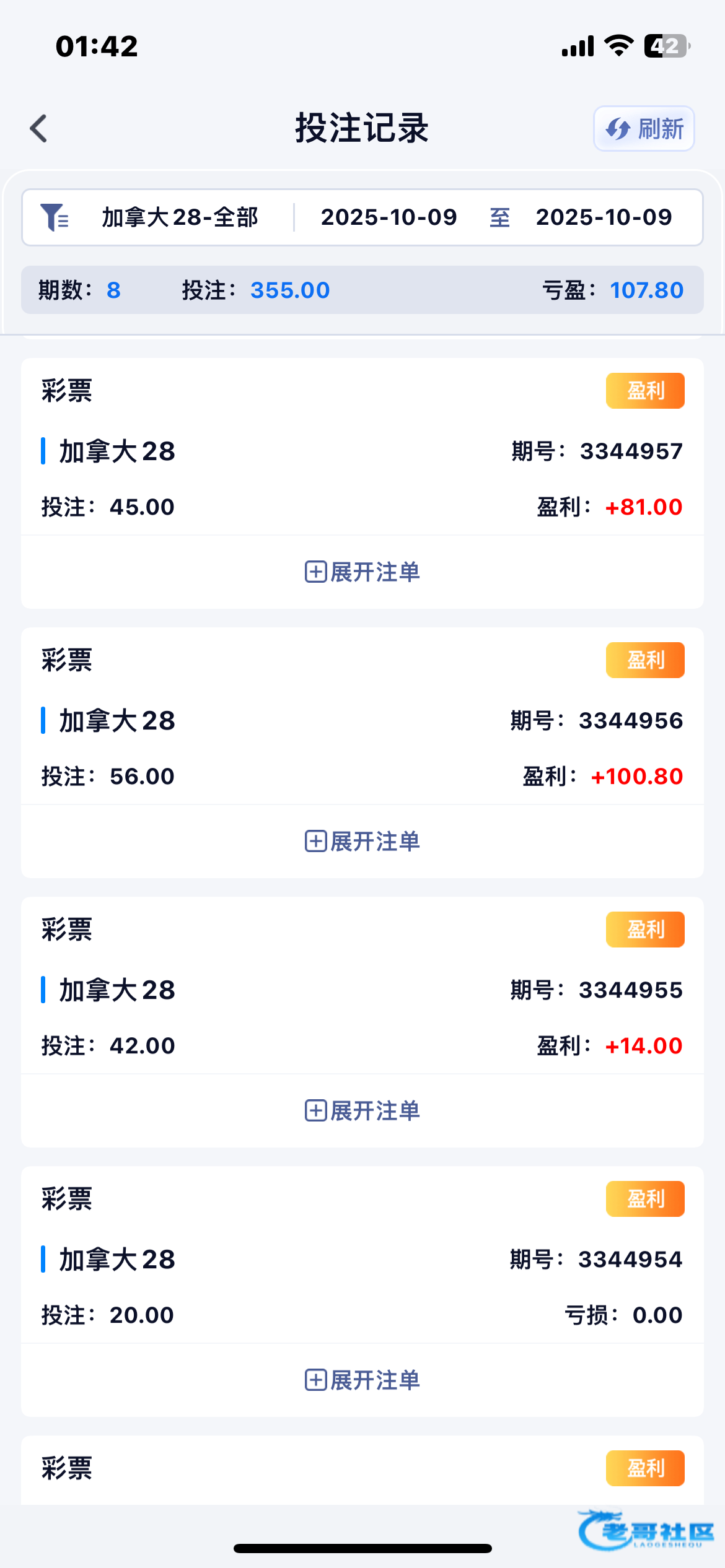Open the 加拿大28-全部 game filter dropdown

(180, 217)
